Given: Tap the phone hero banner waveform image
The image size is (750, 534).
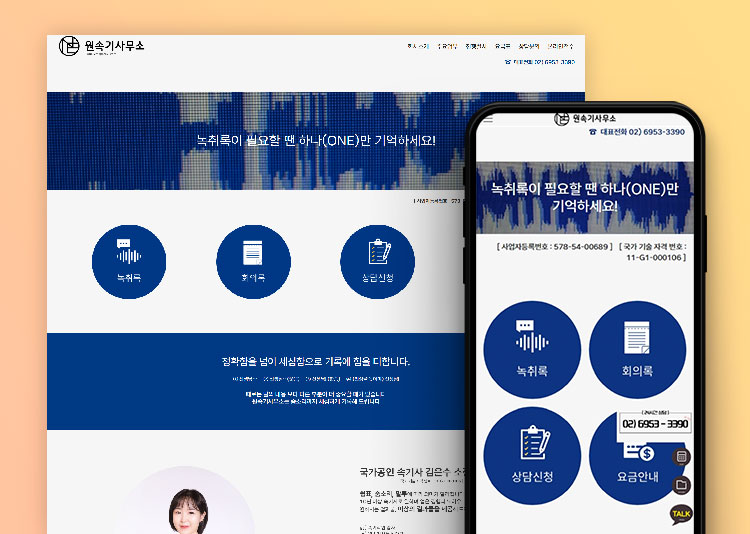Looking at the screenshot, I should [x=585, y=197].
